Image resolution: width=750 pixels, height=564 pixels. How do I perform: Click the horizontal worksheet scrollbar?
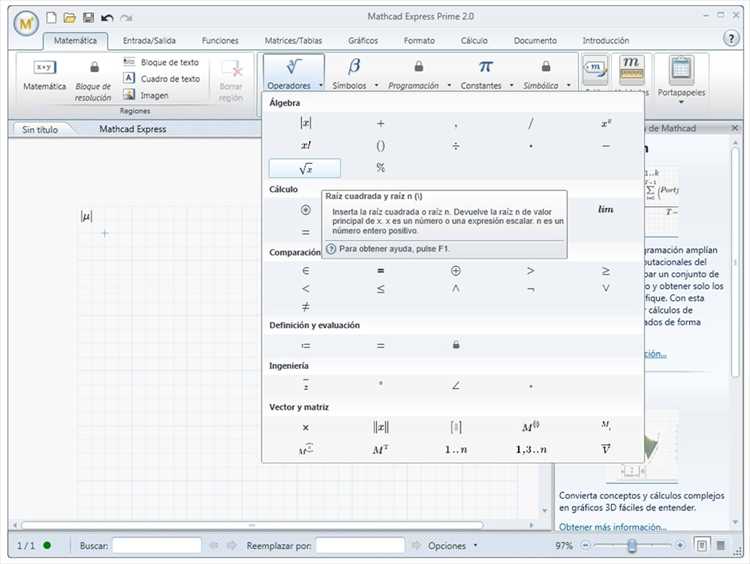pos(252,525)
